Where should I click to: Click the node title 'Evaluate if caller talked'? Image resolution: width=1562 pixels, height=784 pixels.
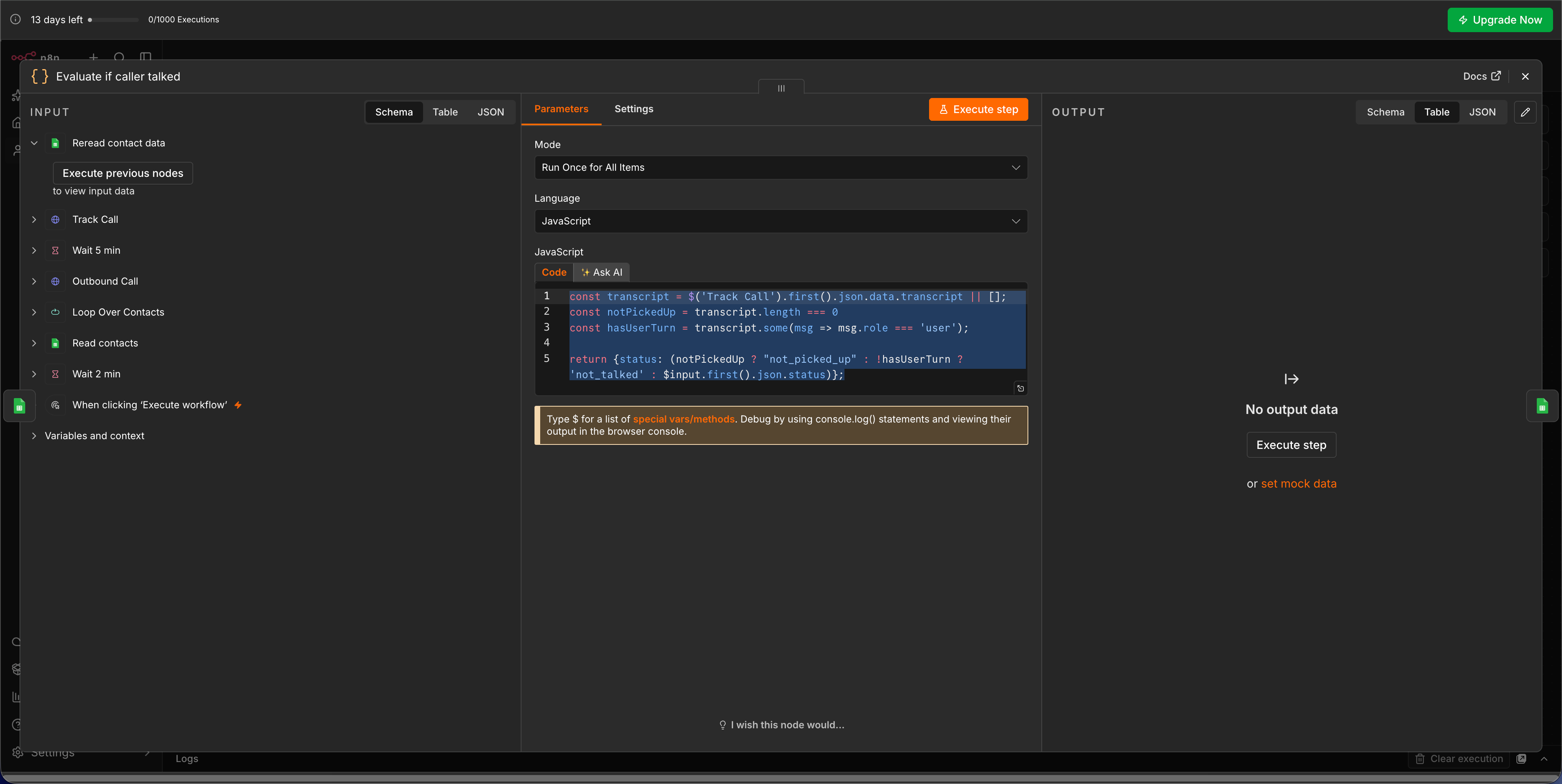tap(118, 76)
